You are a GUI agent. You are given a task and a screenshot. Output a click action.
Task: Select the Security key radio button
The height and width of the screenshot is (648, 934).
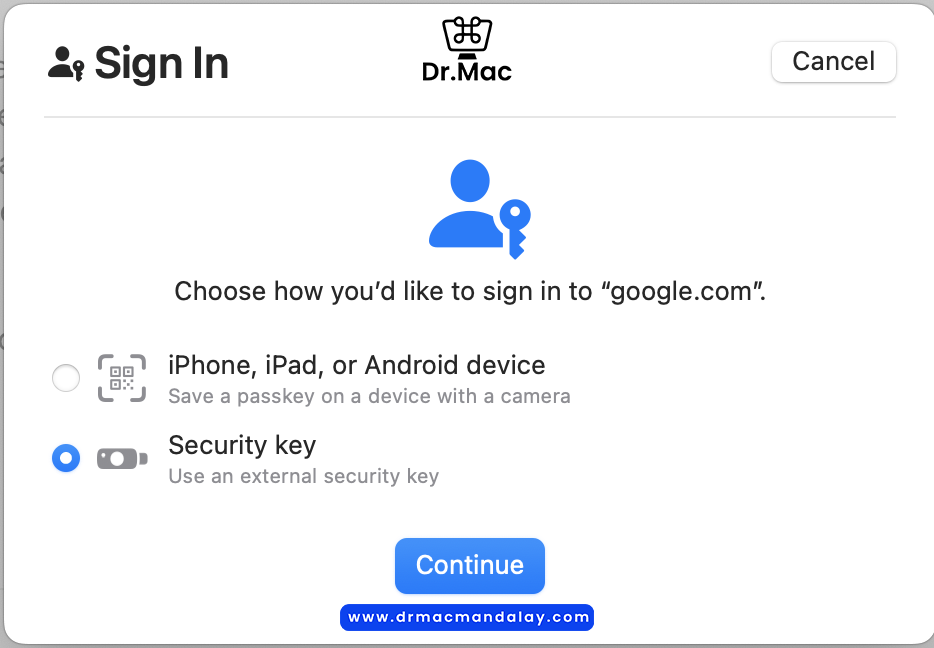pos(66,458)
